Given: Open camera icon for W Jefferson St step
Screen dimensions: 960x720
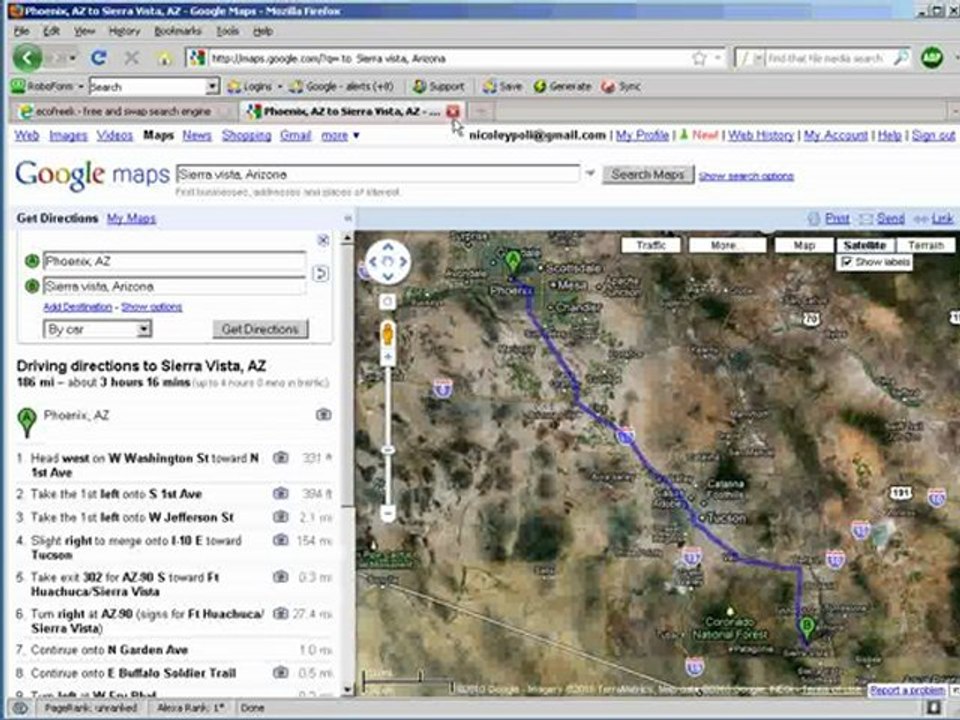Looking at the screenshot, I should coord(280,517).
